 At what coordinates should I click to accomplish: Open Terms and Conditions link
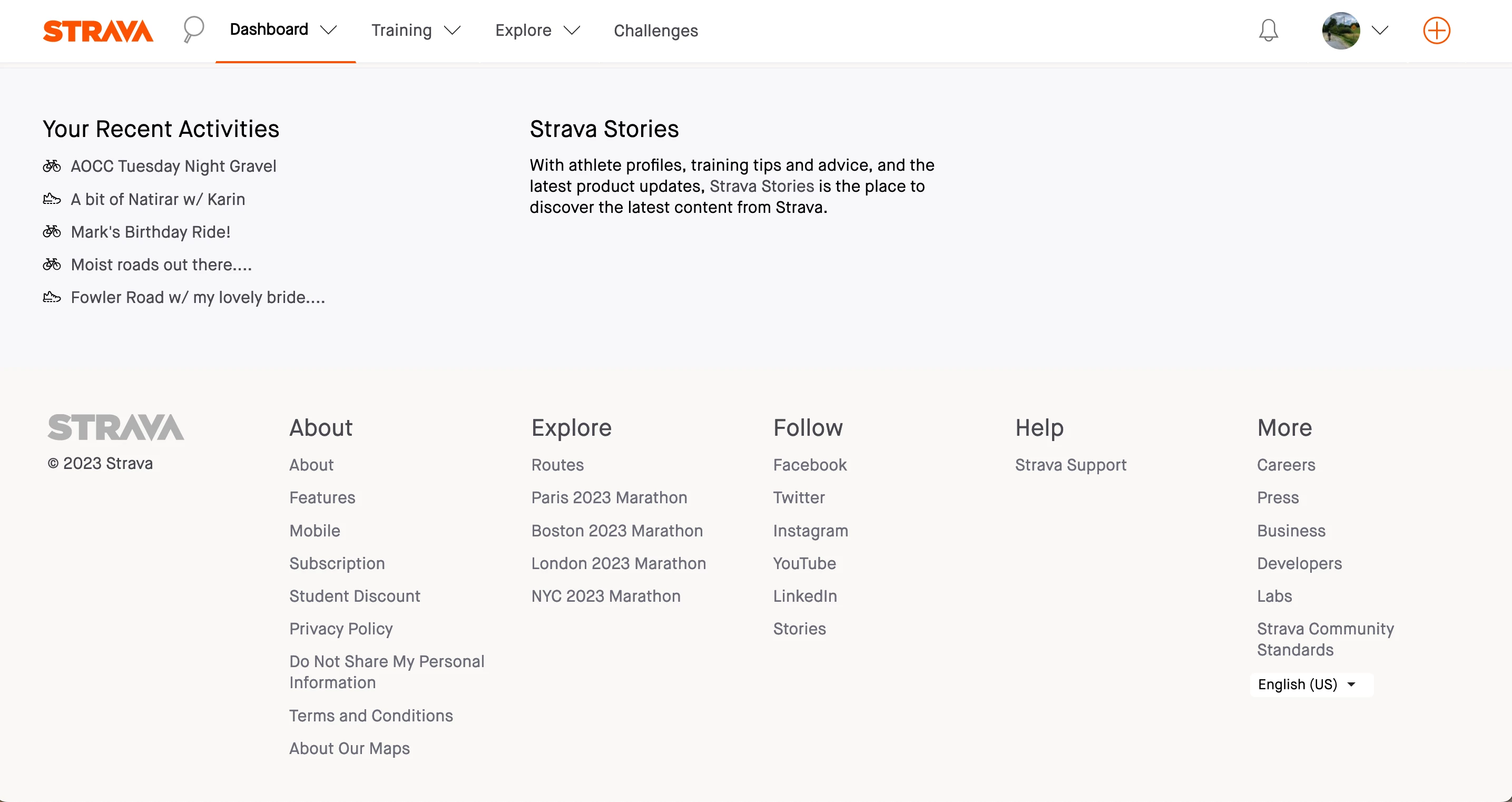[x=371, y=716]
